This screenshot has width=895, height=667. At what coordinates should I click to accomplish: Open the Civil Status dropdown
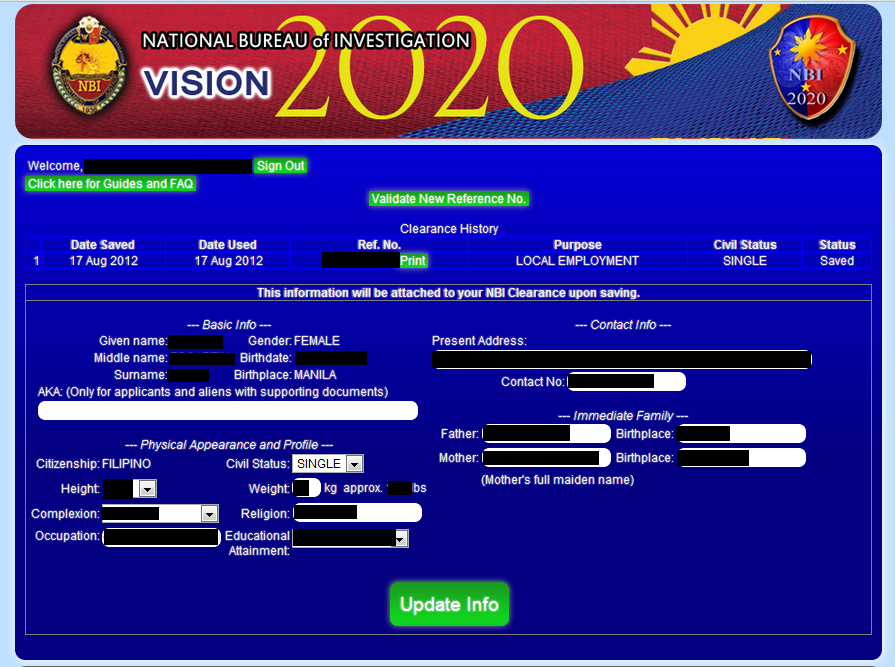[355, 463]
